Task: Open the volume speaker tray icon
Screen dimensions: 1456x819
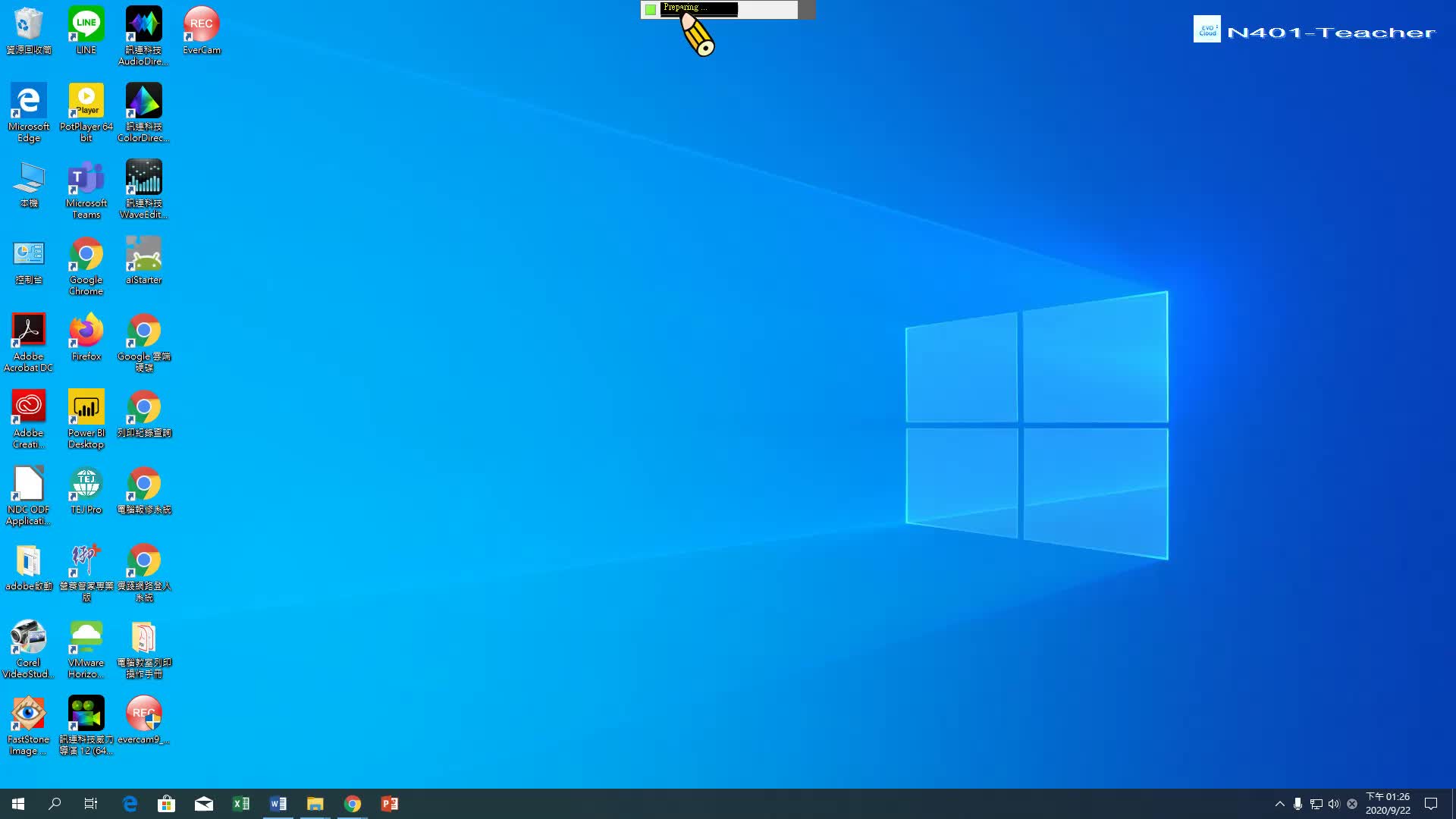Action: point(1334,804)
